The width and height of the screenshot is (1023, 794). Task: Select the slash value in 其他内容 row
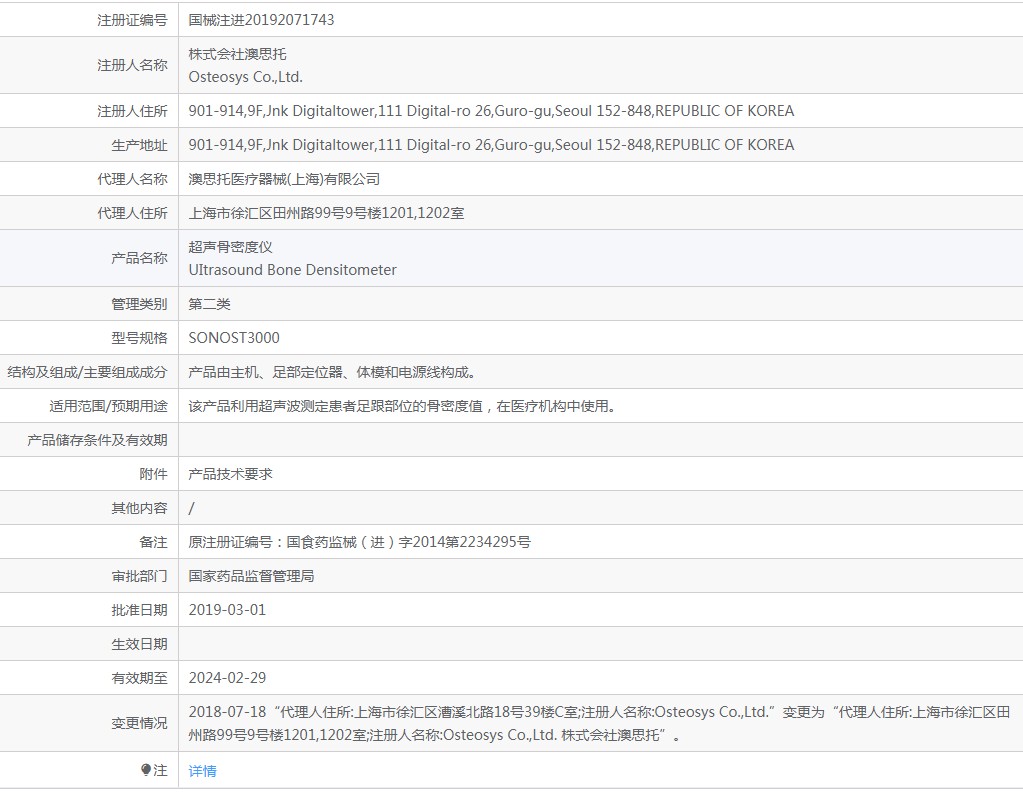pyautogui.click(x=191, y=508)
